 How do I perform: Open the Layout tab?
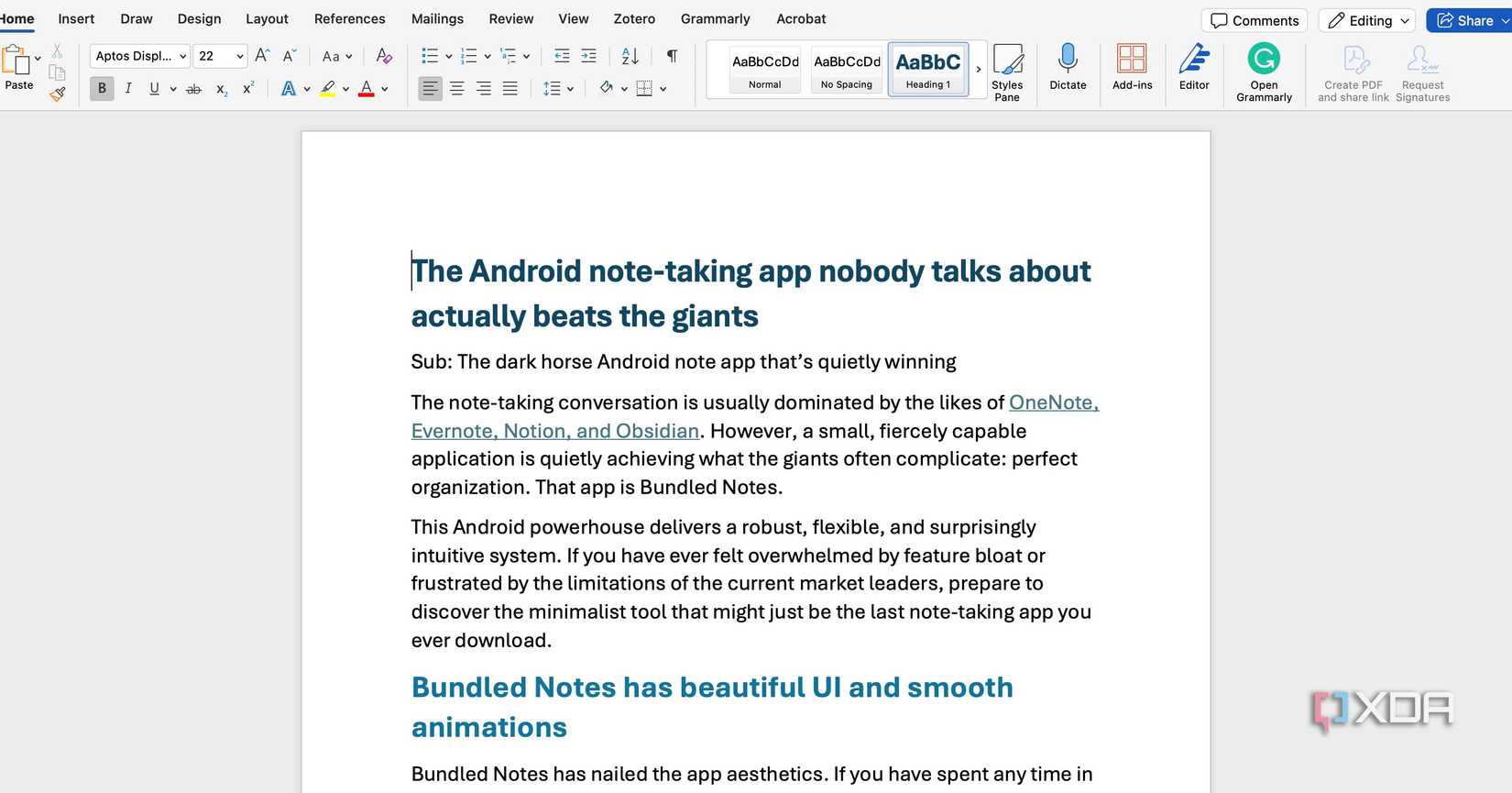(x=267, y=18)
